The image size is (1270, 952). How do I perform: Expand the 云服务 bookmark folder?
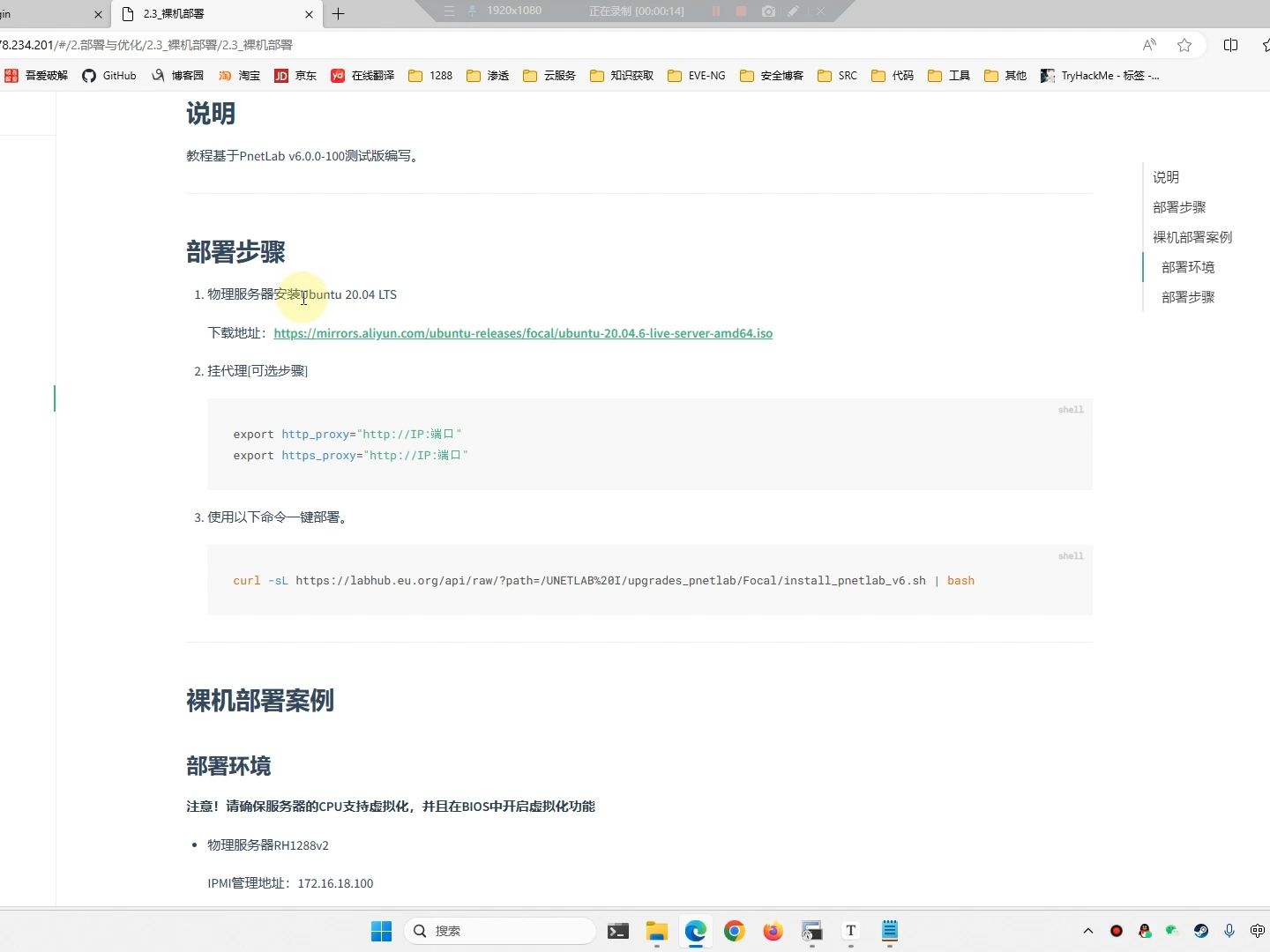click(549, 76)
